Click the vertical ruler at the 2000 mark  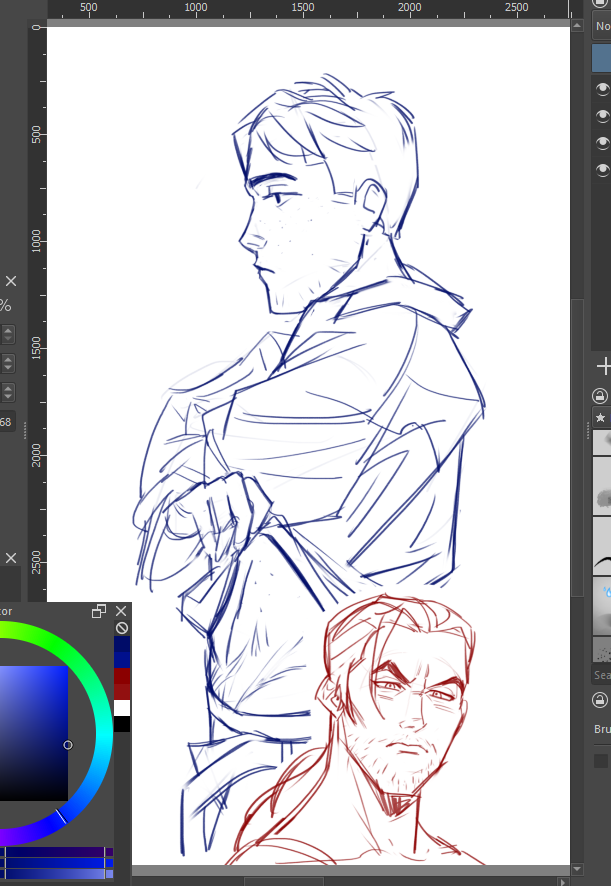point(37,455)
